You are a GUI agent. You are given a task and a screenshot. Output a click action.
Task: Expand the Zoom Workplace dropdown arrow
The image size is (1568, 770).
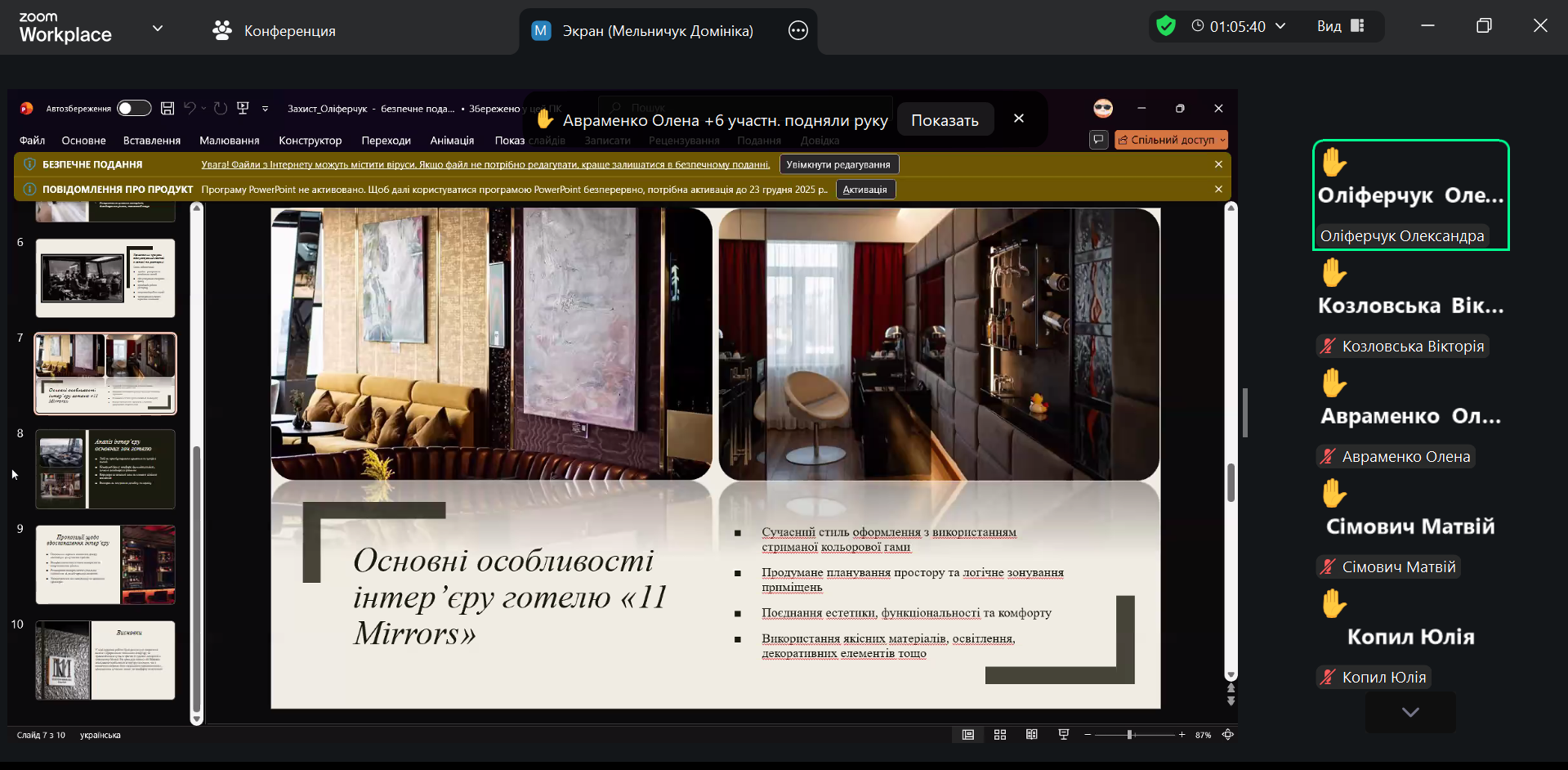click(158, 28)
